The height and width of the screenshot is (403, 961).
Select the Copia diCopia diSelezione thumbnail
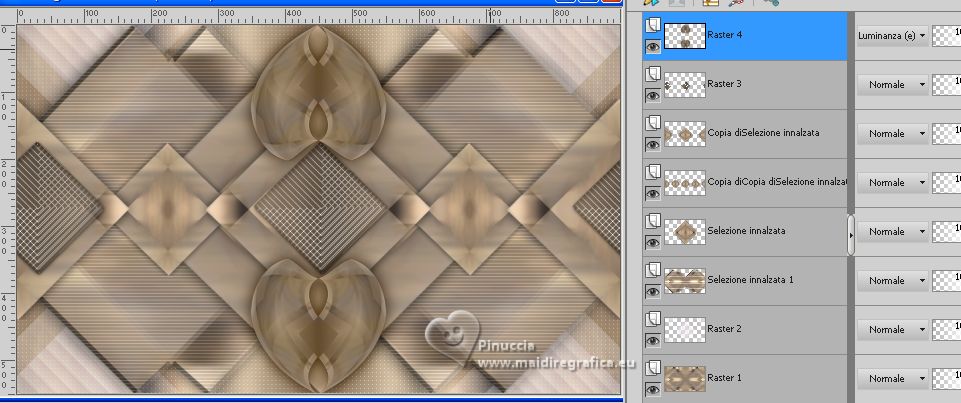coord(685,183)
